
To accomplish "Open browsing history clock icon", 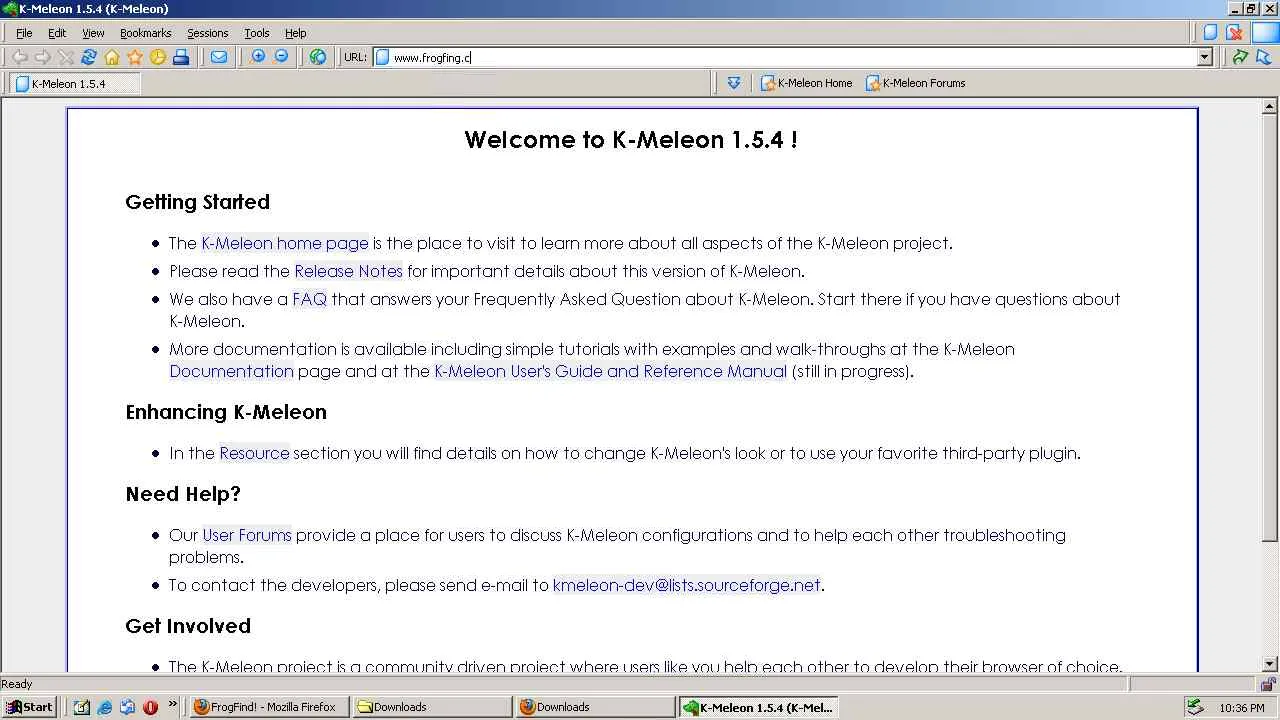I will coord(158,57).
